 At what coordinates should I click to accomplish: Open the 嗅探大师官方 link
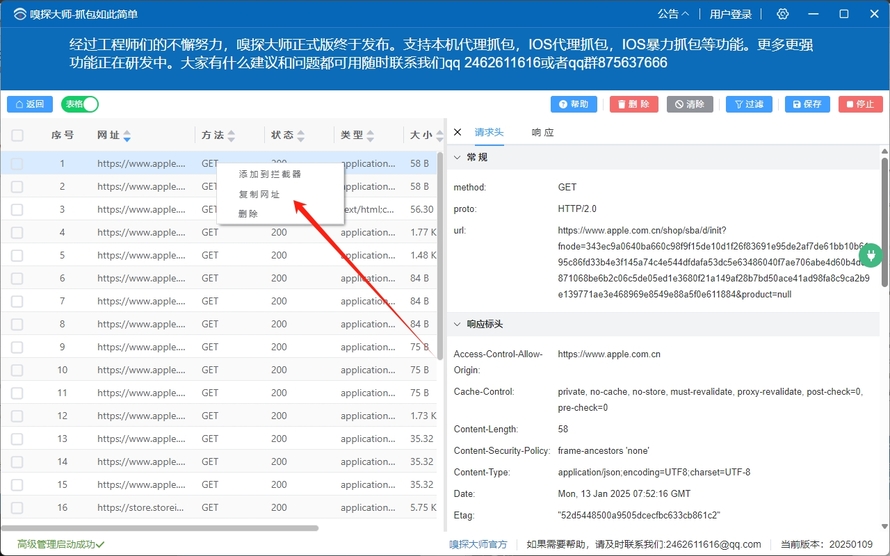pyautogui.click(x=477, y=544)
